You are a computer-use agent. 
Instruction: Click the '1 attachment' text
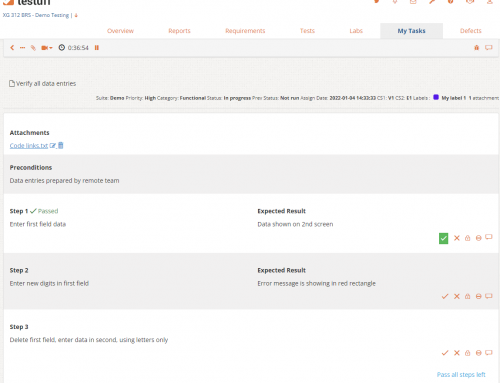click(x=484, y=98)
